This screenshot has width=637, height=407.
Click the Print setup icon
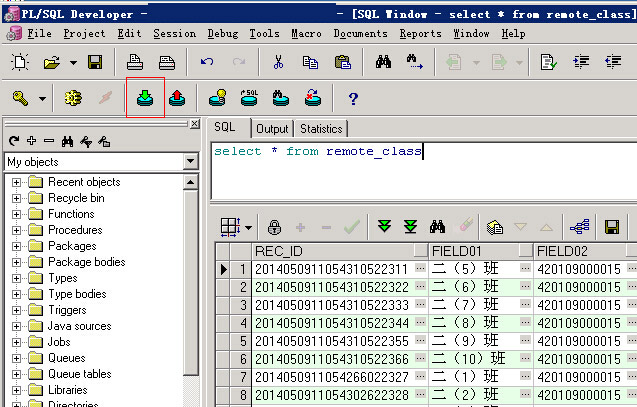coord(167,62)
